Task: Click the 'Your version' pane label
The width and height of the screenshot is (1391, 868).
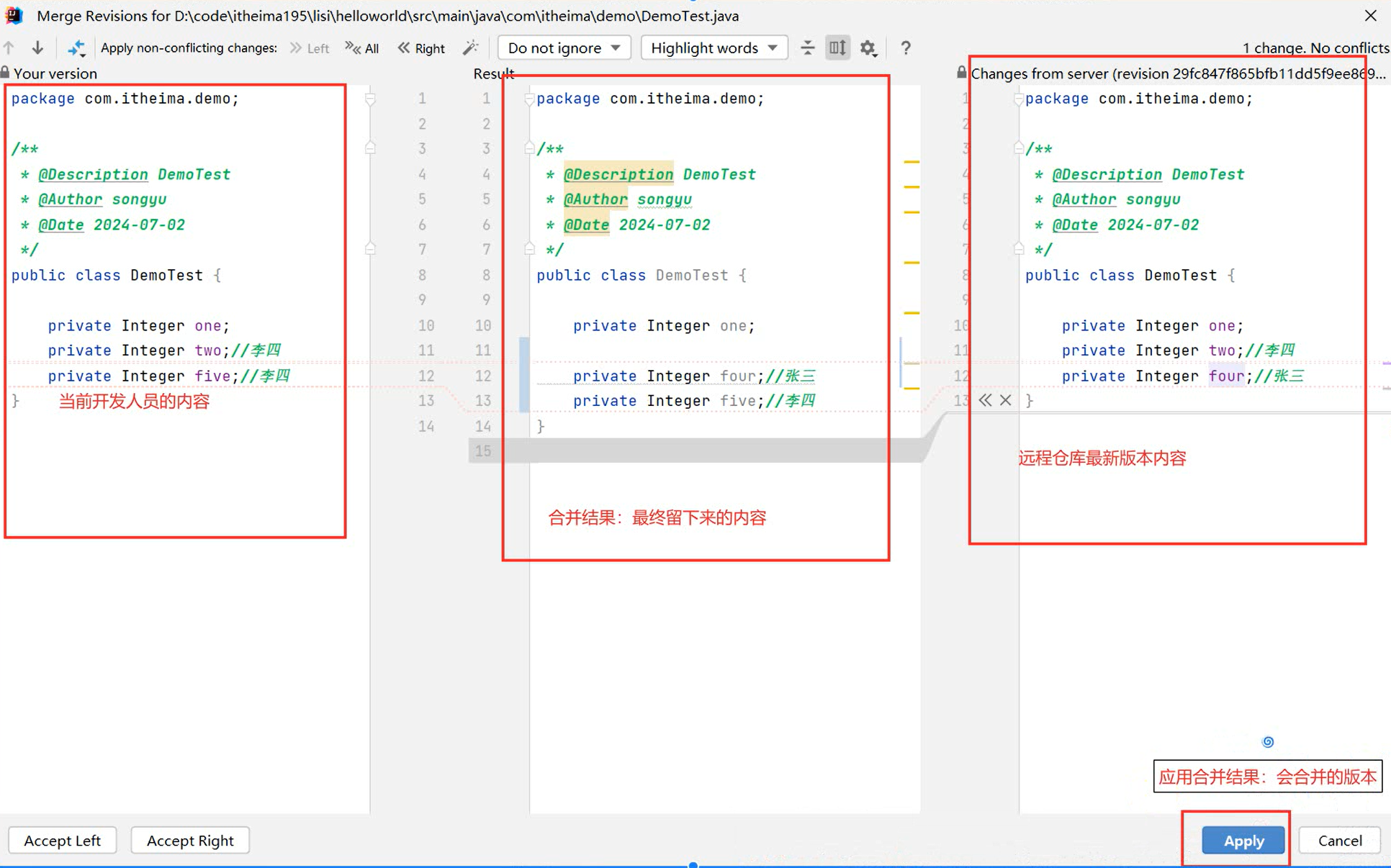Action: [55, 73]
